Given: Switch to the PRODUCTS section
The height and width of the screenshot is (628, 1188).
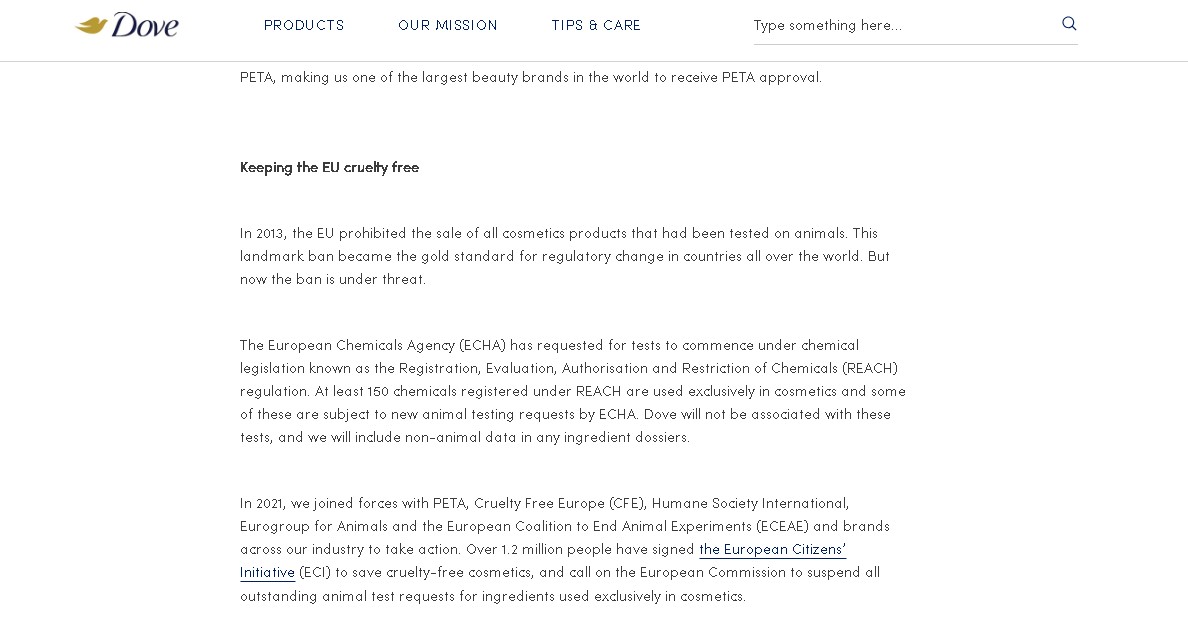Looking at the screenshot, I should 304,25.
